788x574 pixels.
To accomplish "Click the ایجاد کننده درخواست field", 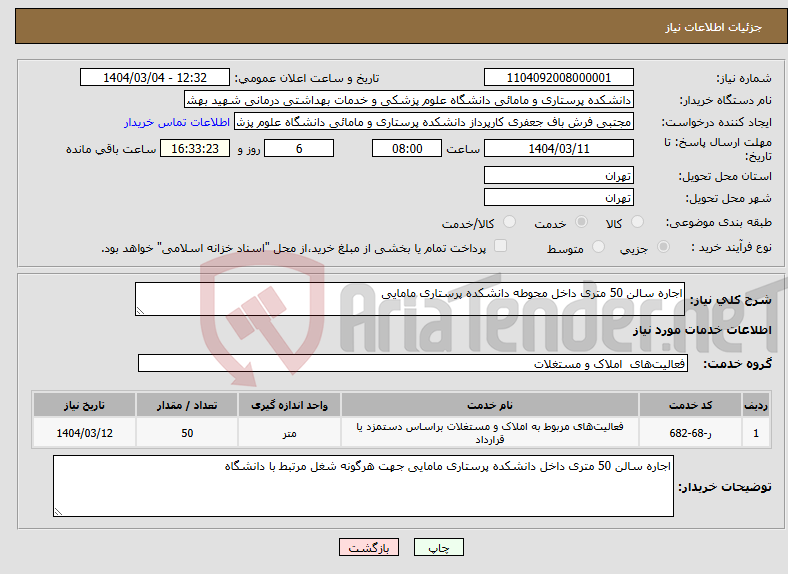I will (434, 122).
